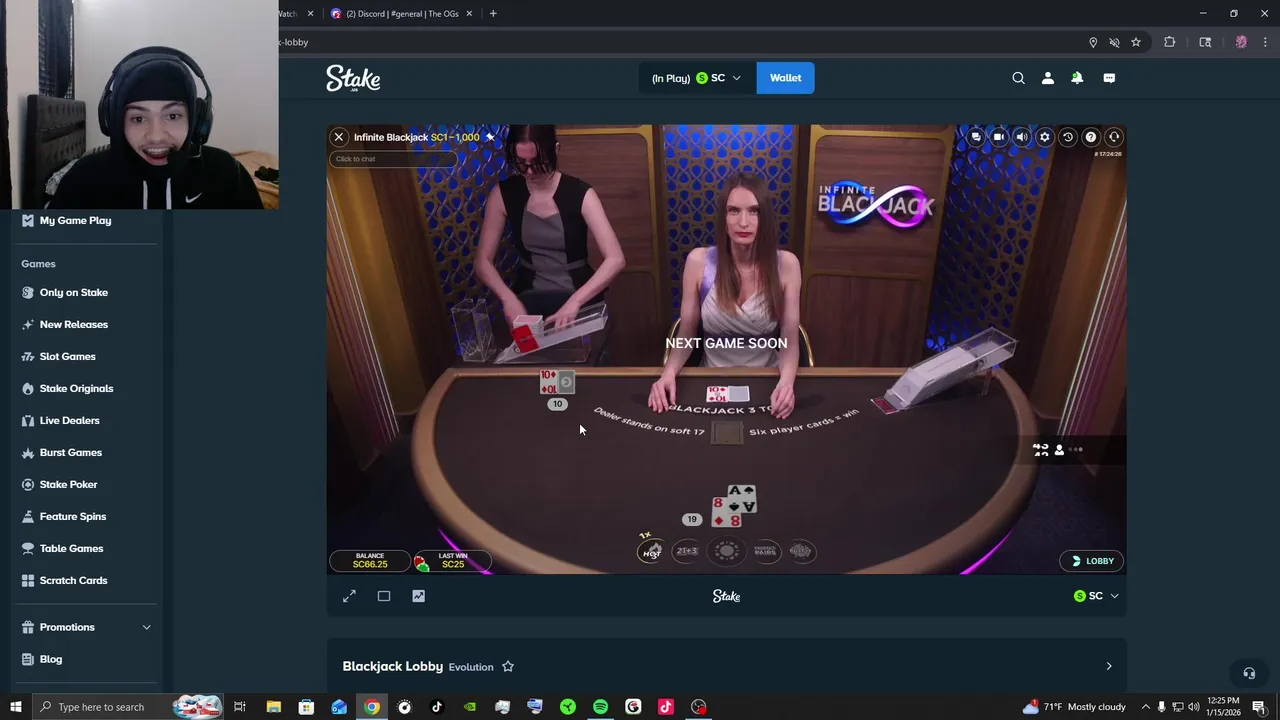Open a new browser tab with plus
This screenshot has width=1280, height=720.
(x=493, y=14)
